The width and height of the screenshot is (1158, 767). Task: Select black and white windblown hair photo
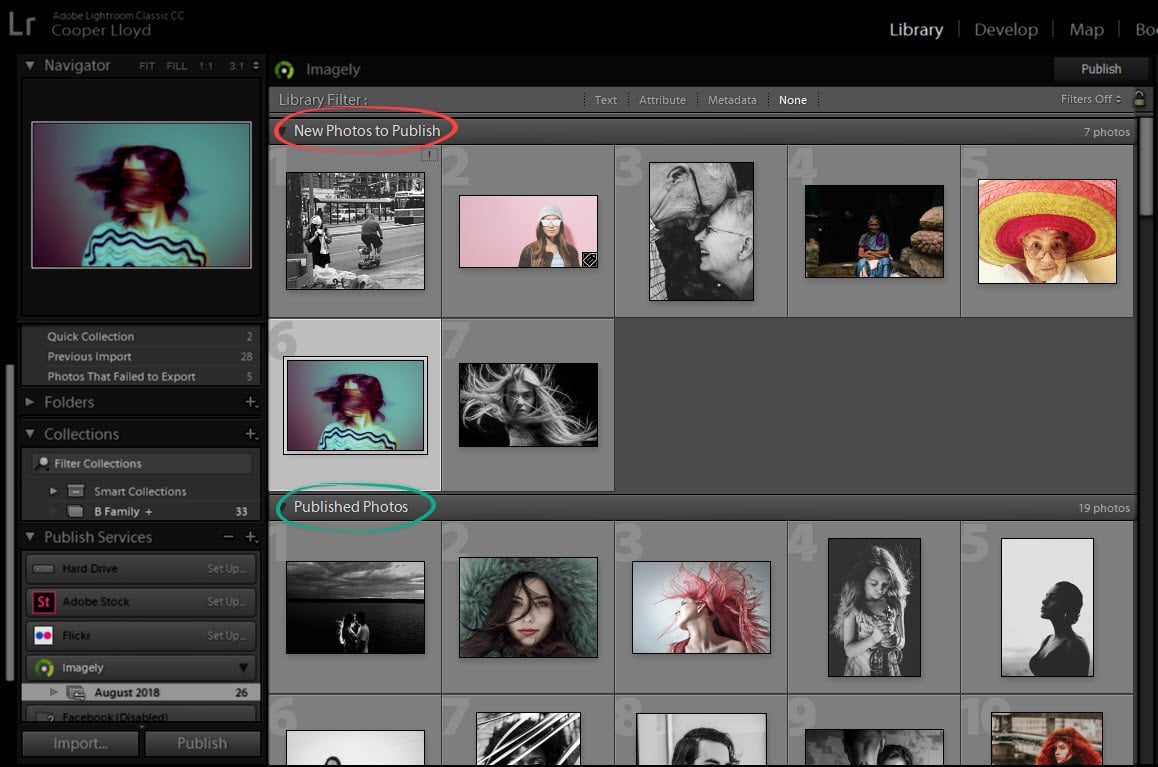coord(528,405)
